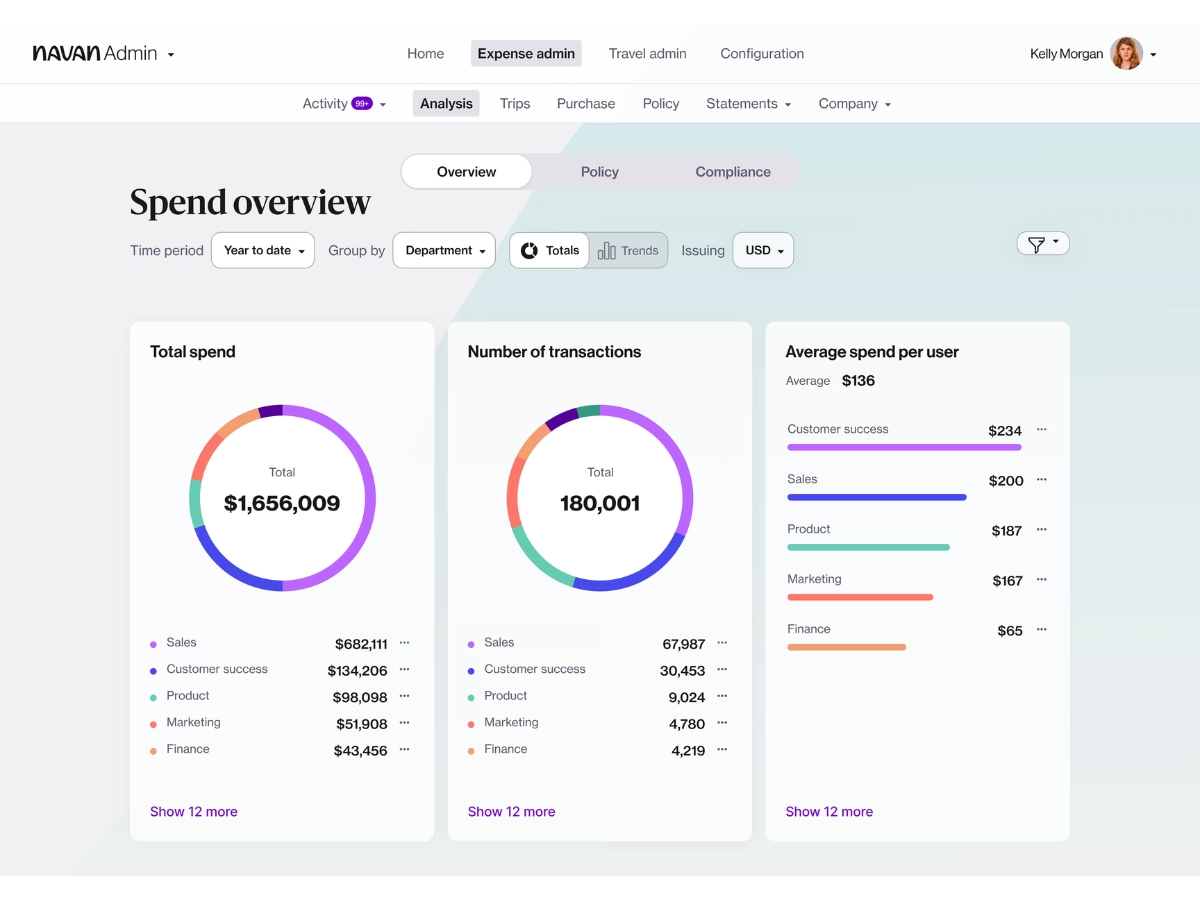The width and height of the screenshot is (1200, 900).
Task: Show 12 more in Total spend card
Action: tap(194, 812)
